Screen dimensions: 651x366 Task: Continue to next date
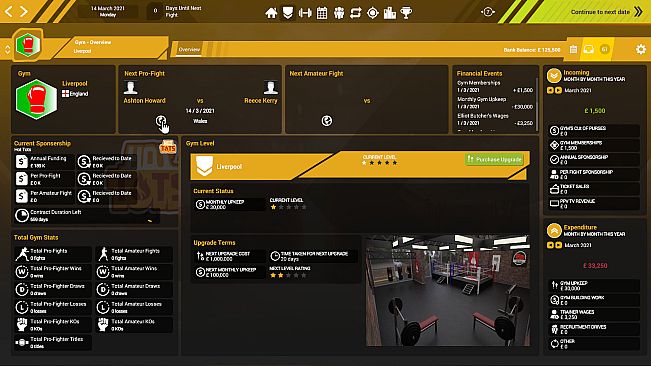tap(606, 12)
